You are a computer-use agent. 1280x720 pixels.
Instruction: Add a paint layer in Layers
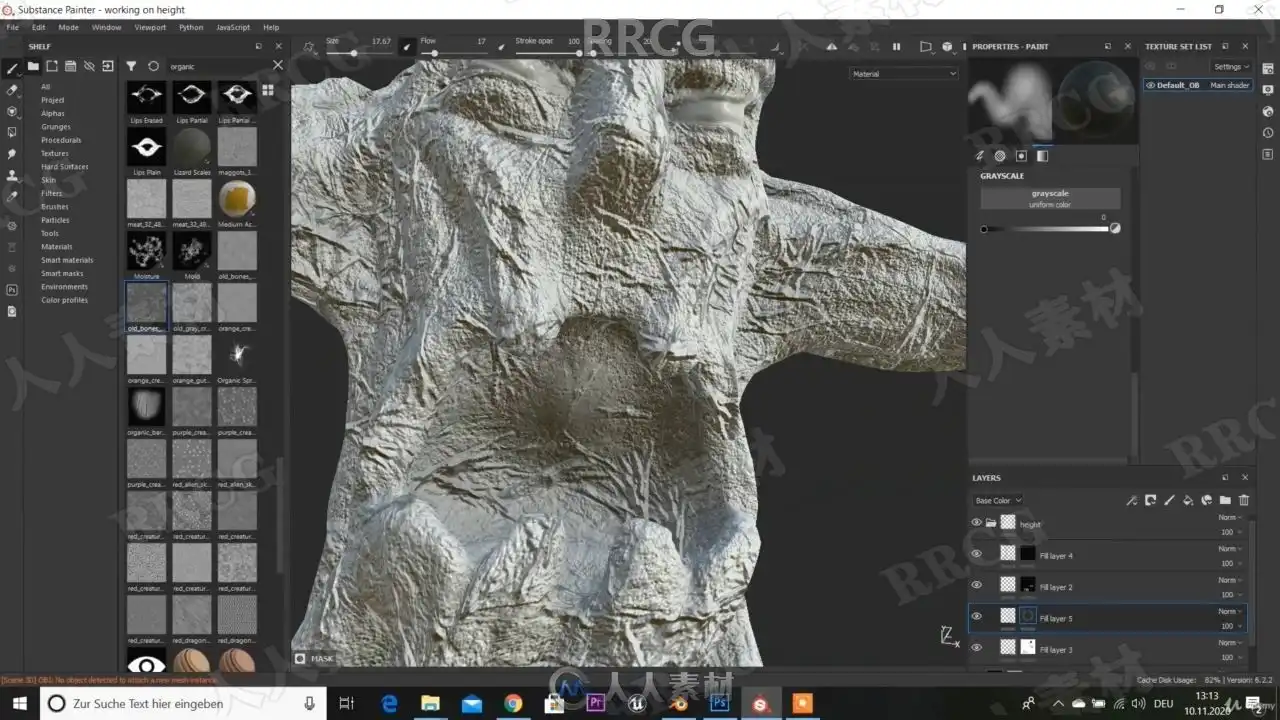coord(1169,500)
